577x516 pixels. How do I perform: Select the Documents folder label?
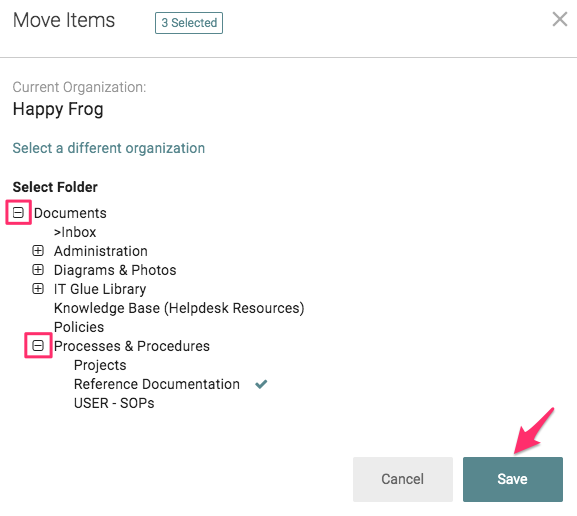(x=70, y=213)
